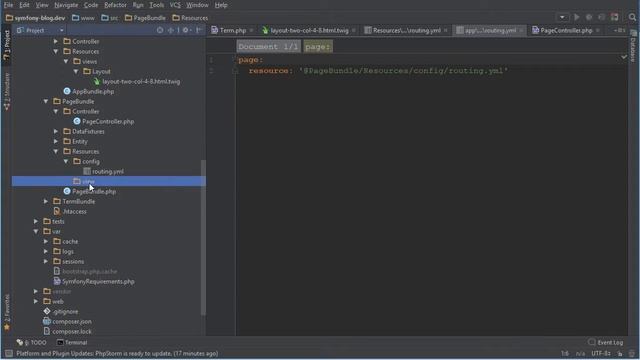640x360 pixels.
Task: Collapse the config folder under PageBundle Resources
Action: point(66,161)
